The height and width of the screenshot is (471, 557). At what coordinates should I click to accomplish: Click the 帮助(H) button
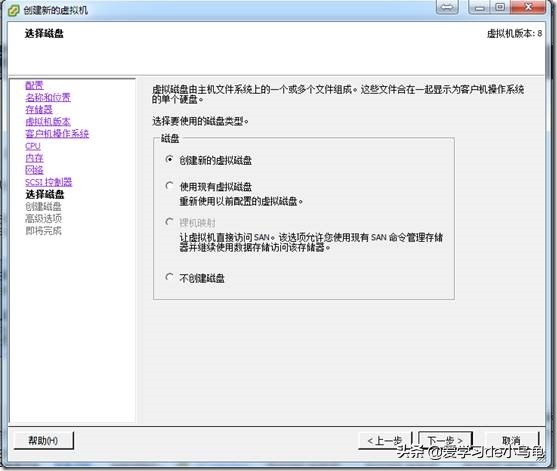[x=44, y=440]
